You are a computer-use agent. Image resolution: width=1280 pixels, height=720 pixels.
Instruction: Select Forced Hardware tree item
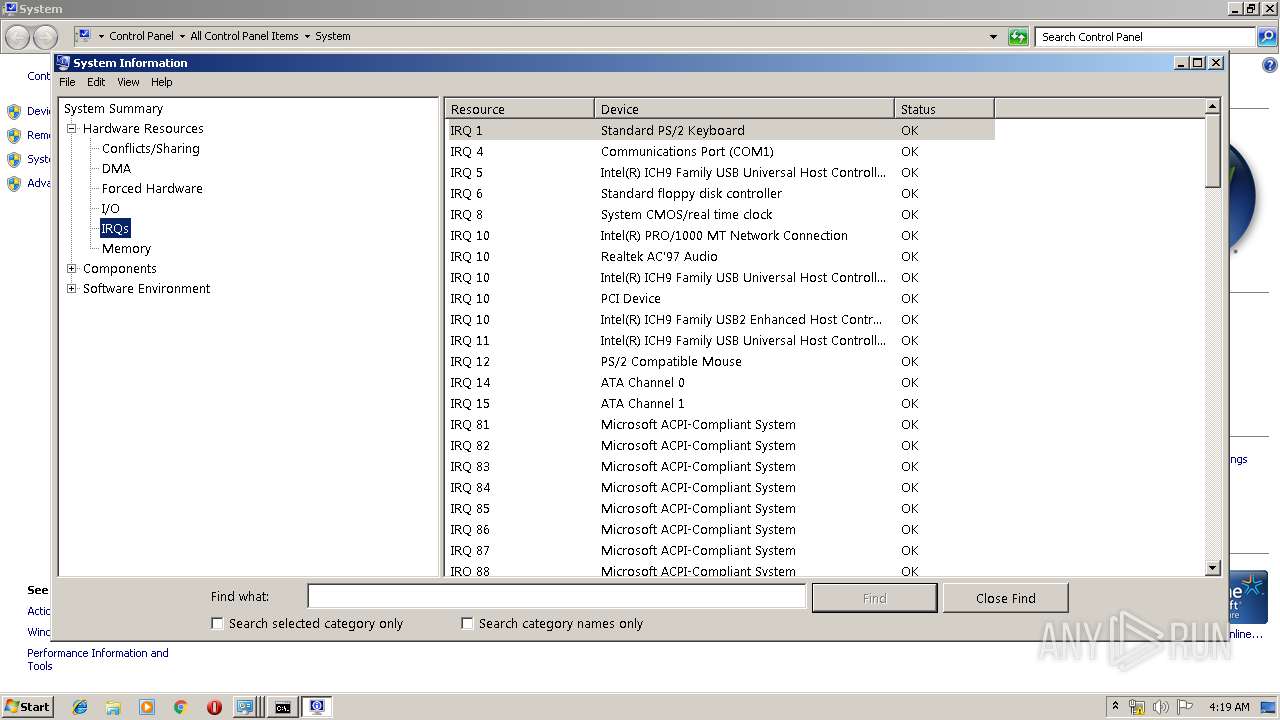coord(152,189)
